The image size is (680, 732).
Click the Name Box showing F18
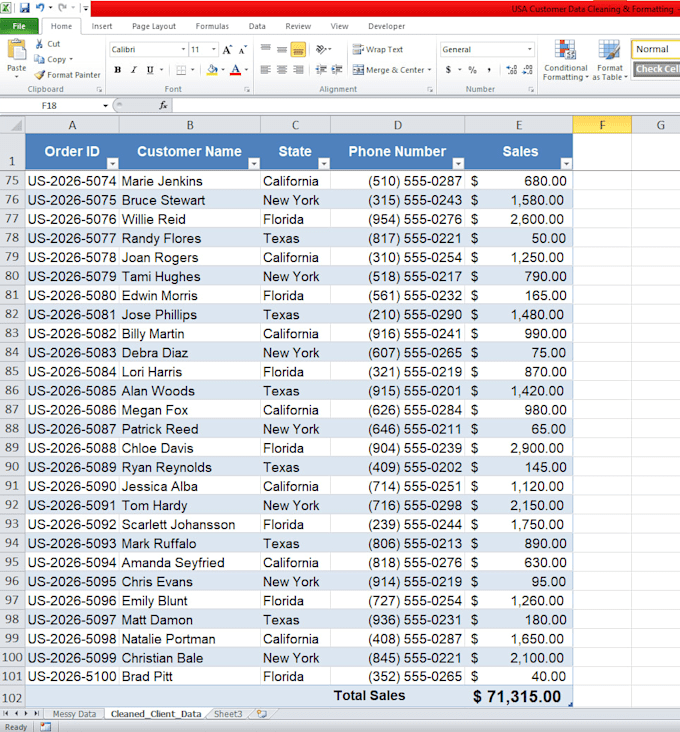click(x=49, y=106)
